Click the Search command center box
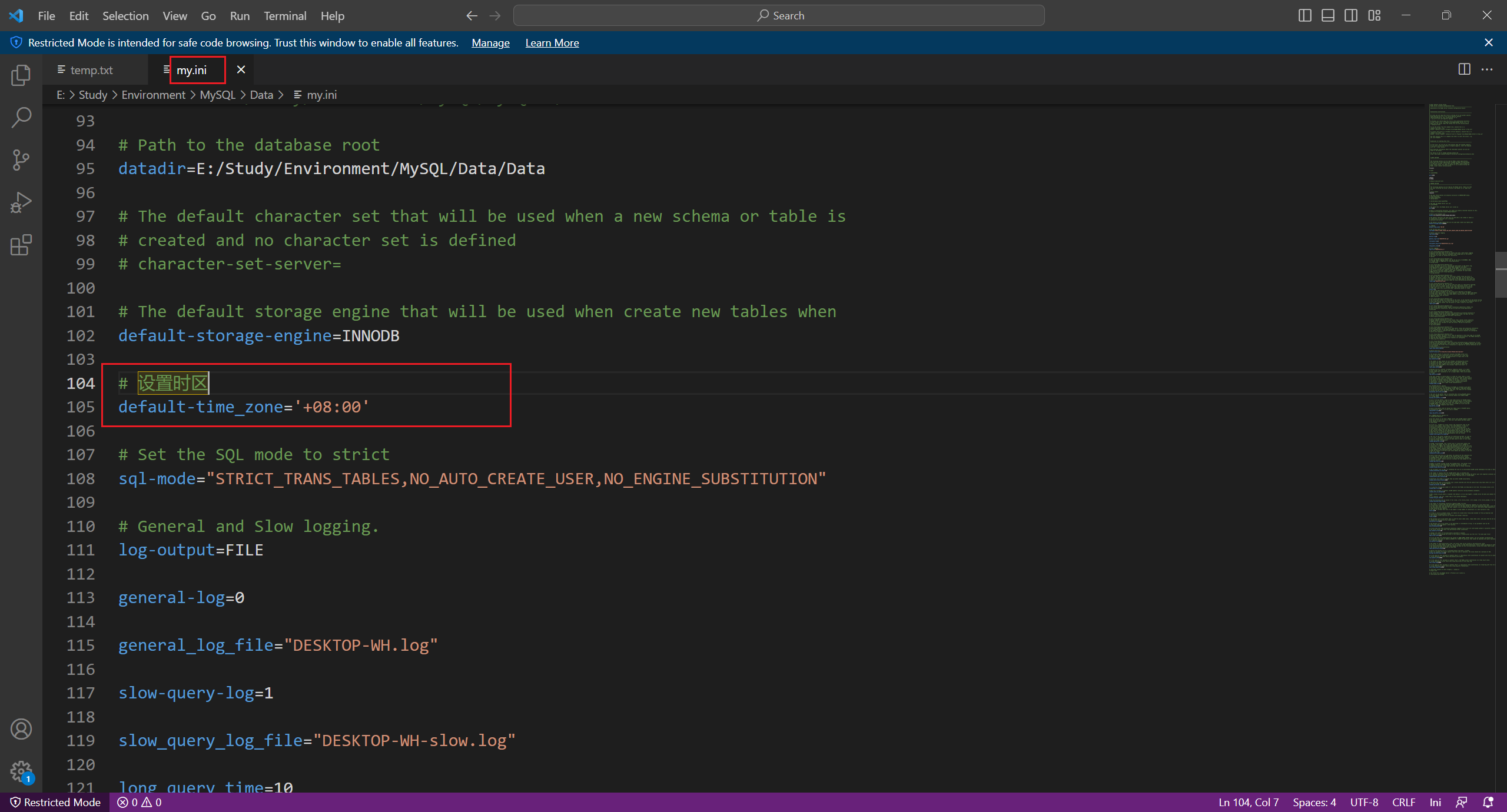Screen dimensions: 1507x812 779,16
